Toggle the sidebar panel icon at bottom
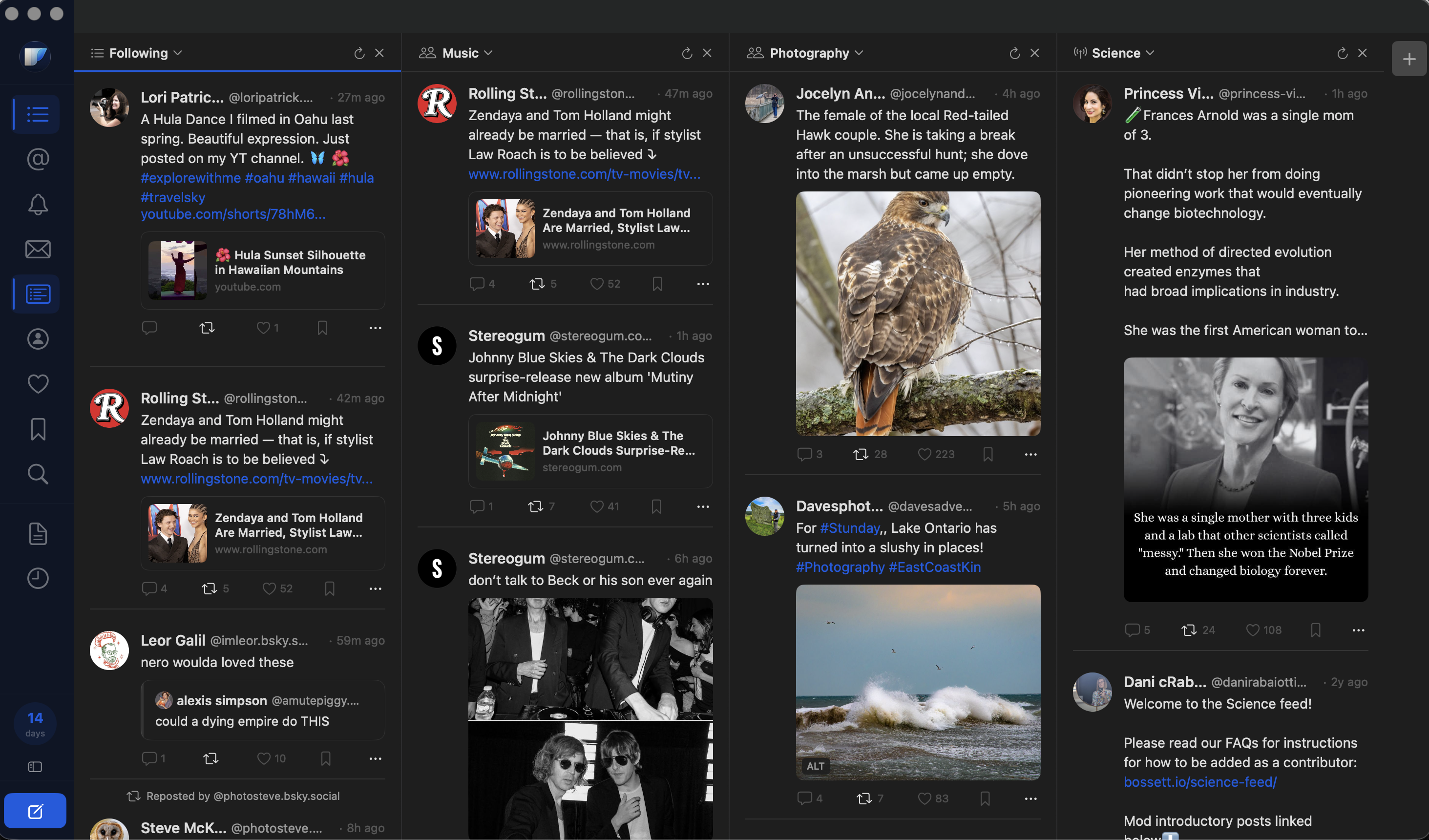The height and width of the screenshot is (840, 1429). tap(35, 767)
